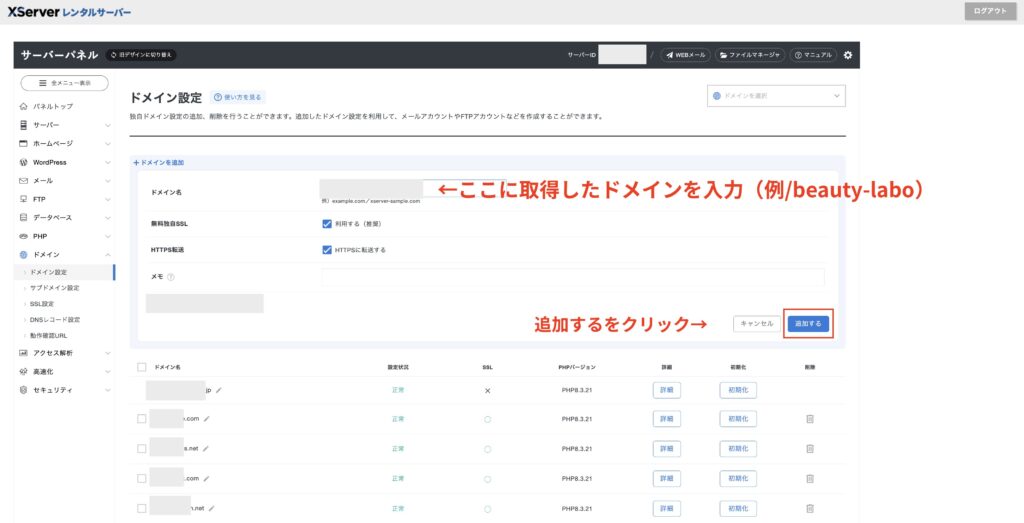1024x523 pixels.
Task: Click the パネルトップ home icon
Action: (x=23, y=106)
